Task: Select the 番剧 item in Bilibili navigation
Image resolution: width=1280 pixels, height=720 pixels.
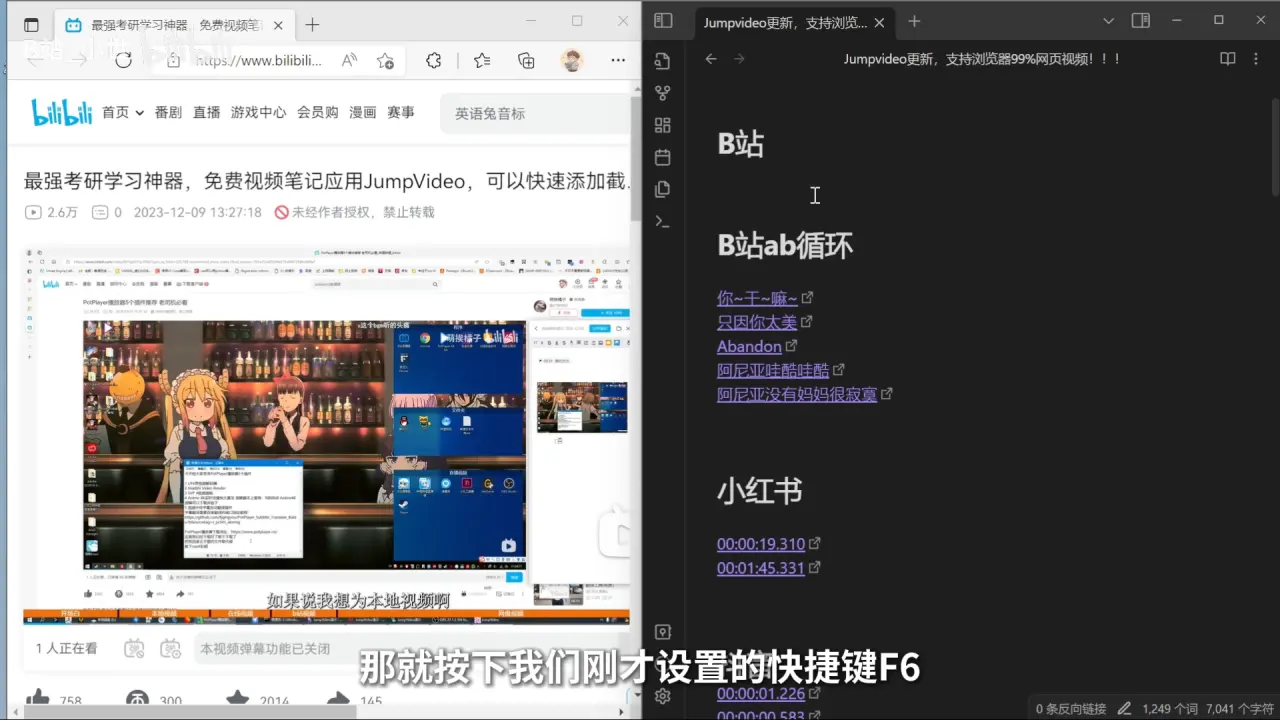Action: pyautogui.click(x=168, y=113)
